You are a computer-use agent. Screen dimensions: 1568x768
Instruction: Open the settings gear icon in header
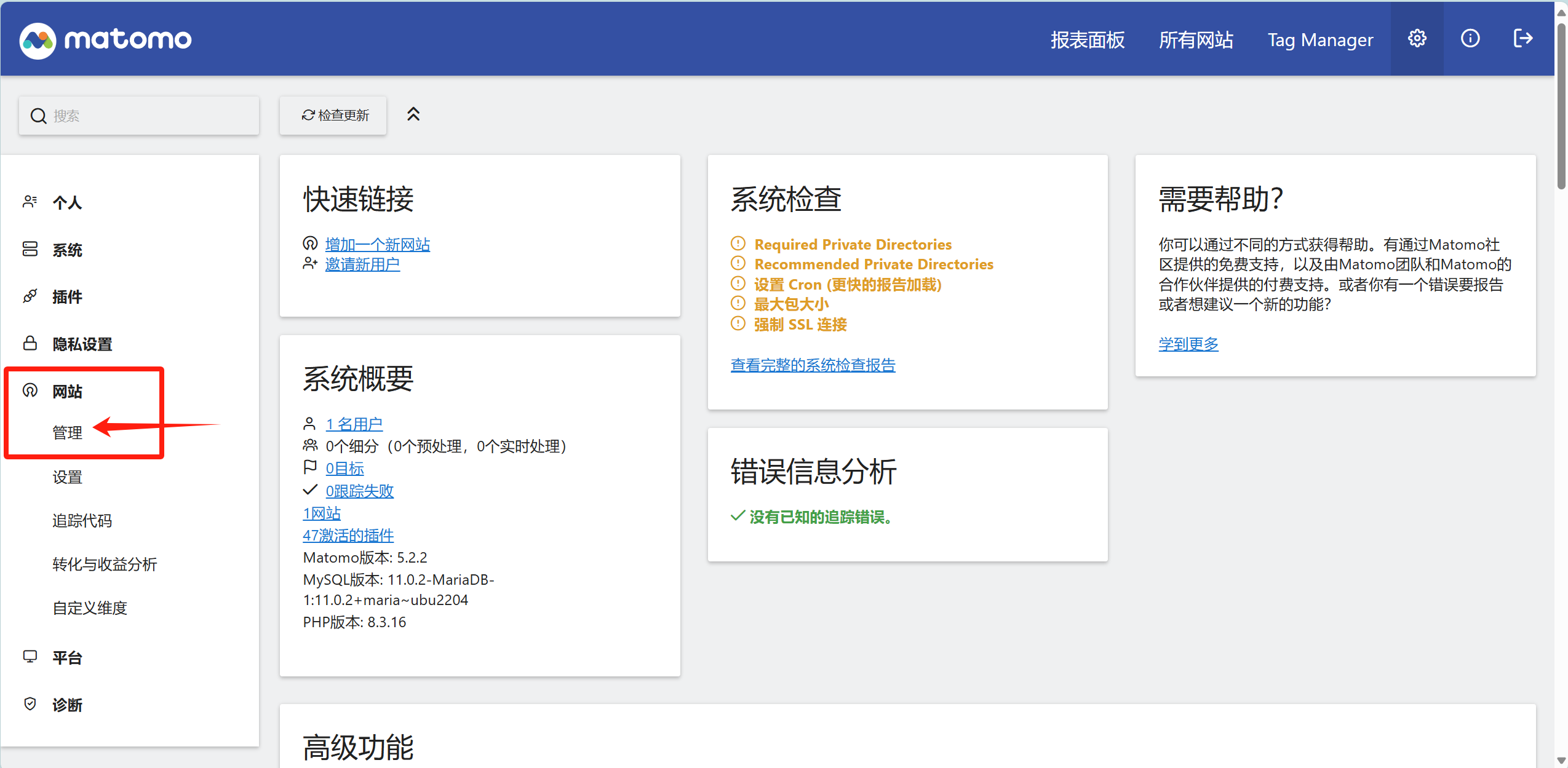[1417, 39]
